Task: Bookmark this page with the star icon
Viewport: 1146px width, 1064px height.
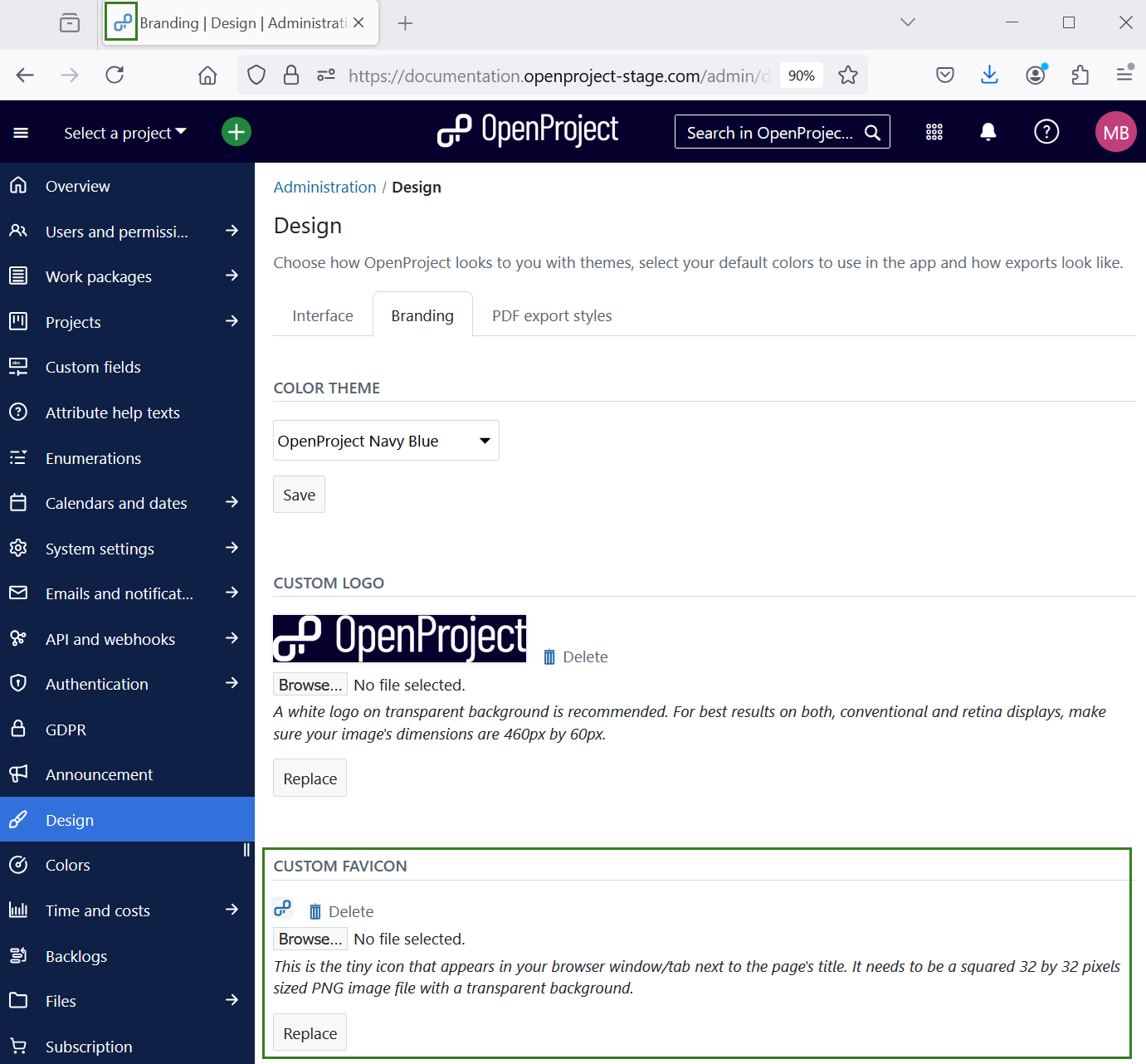Action: (x=847, y=76)
